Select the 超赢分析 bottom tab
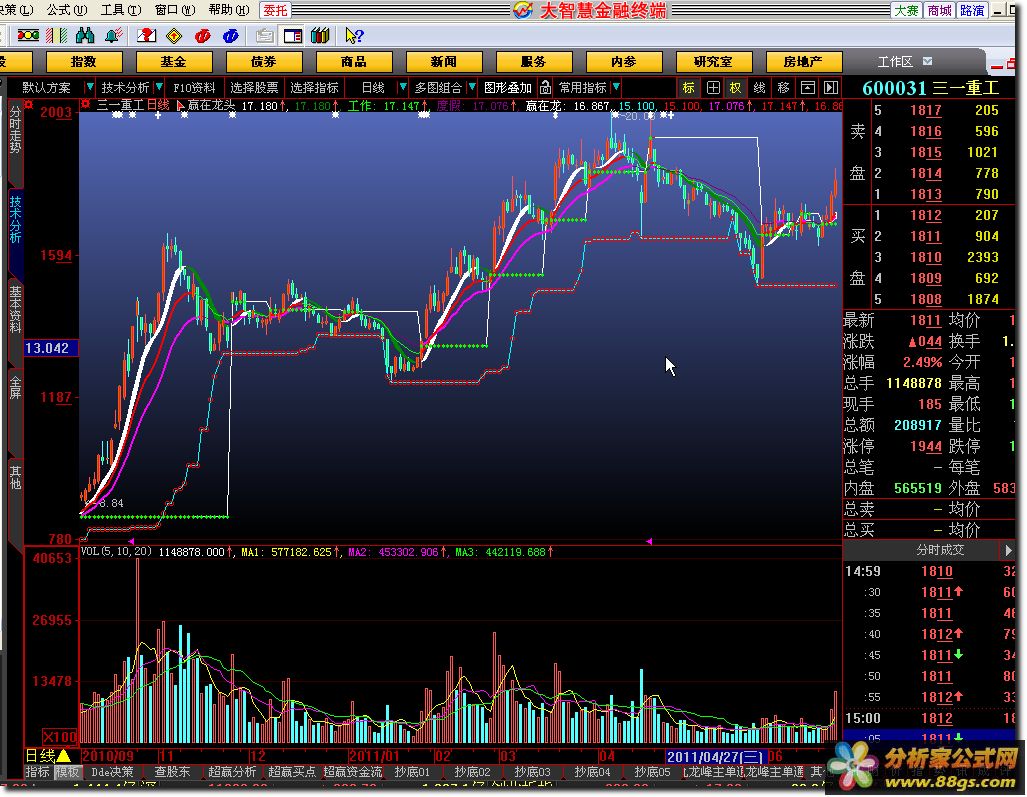Viewport: 1027px width, 797px height. click(x=232, y=772)
